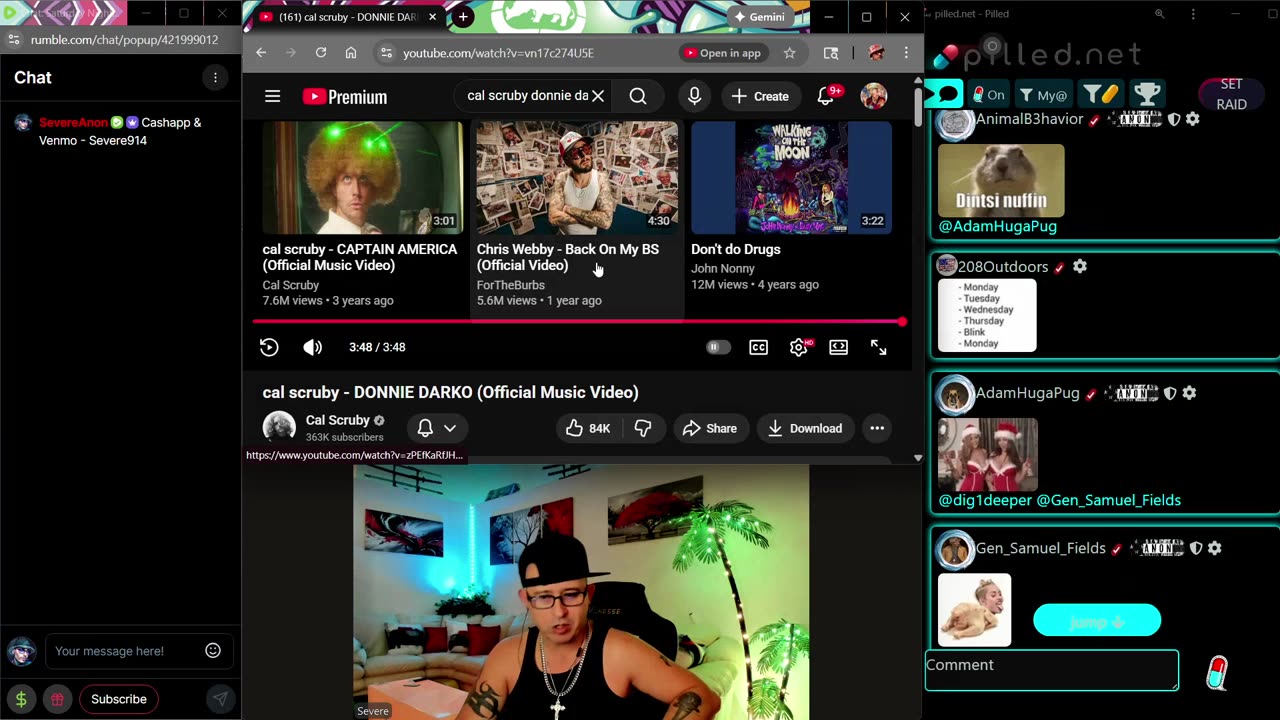Toggle the Pilled pill filter button

pos(1101,95)
